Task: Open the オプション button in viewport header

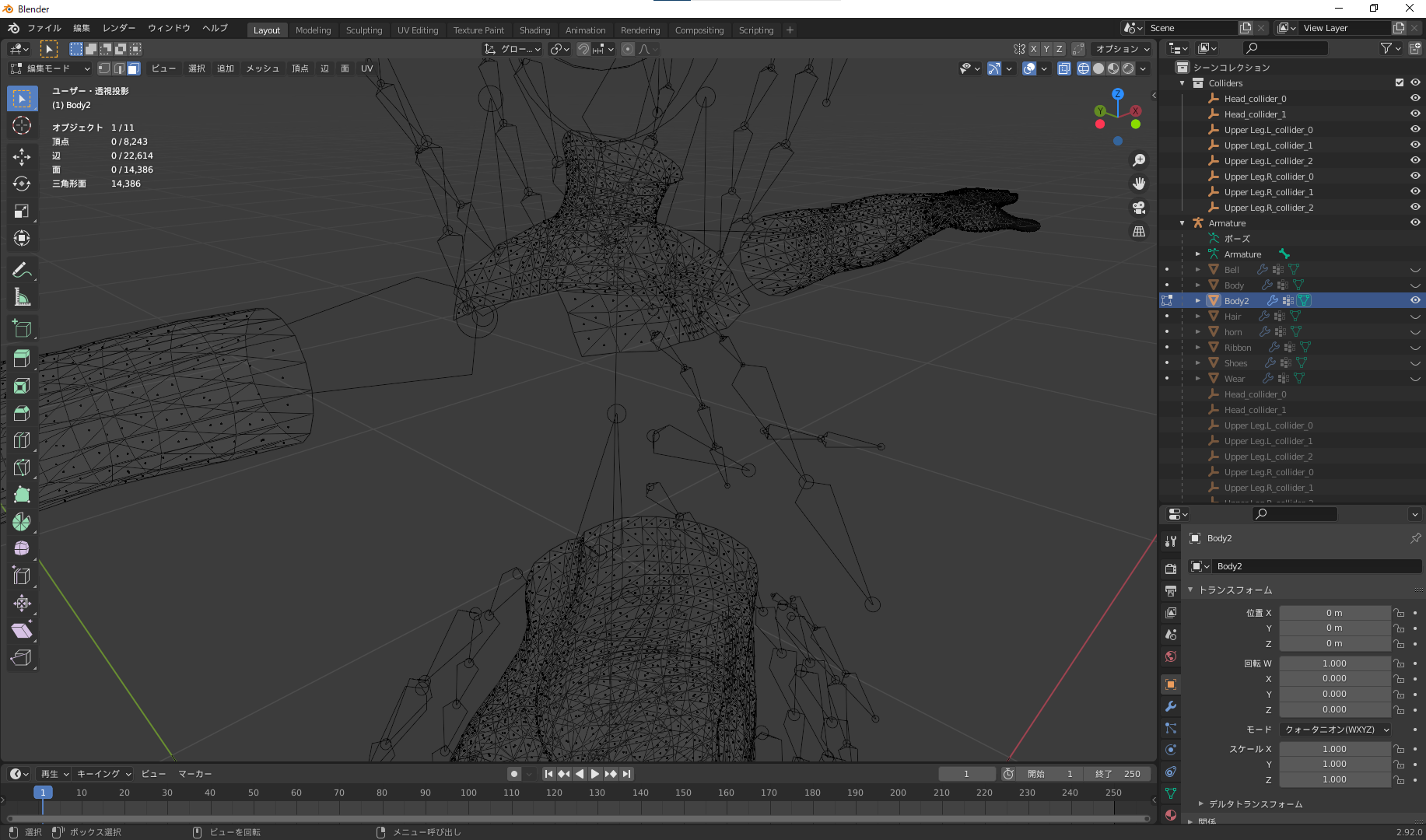Action: click(1122, 49)
